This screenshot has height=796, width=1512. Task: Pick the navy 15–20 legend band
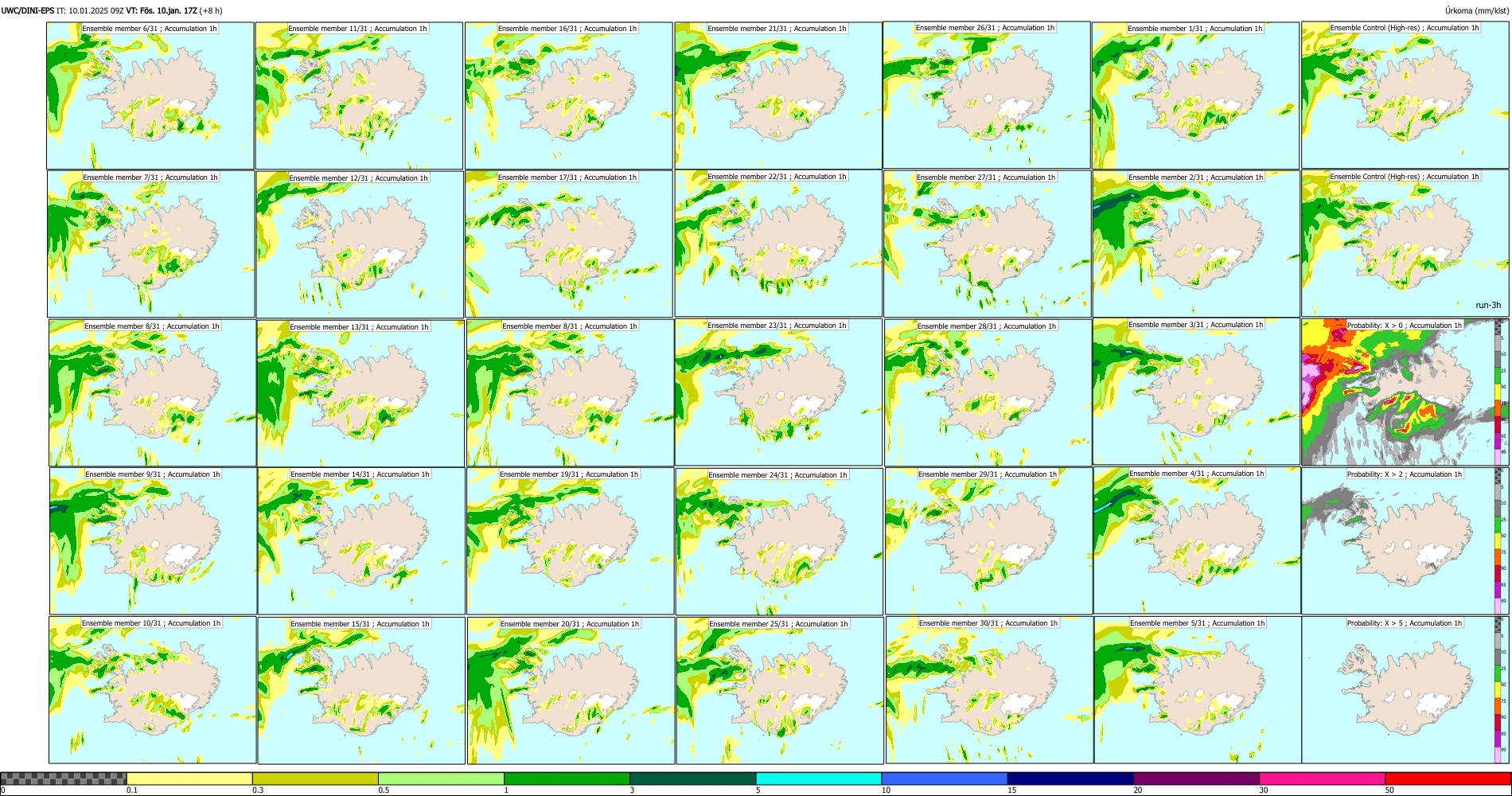1070,778
